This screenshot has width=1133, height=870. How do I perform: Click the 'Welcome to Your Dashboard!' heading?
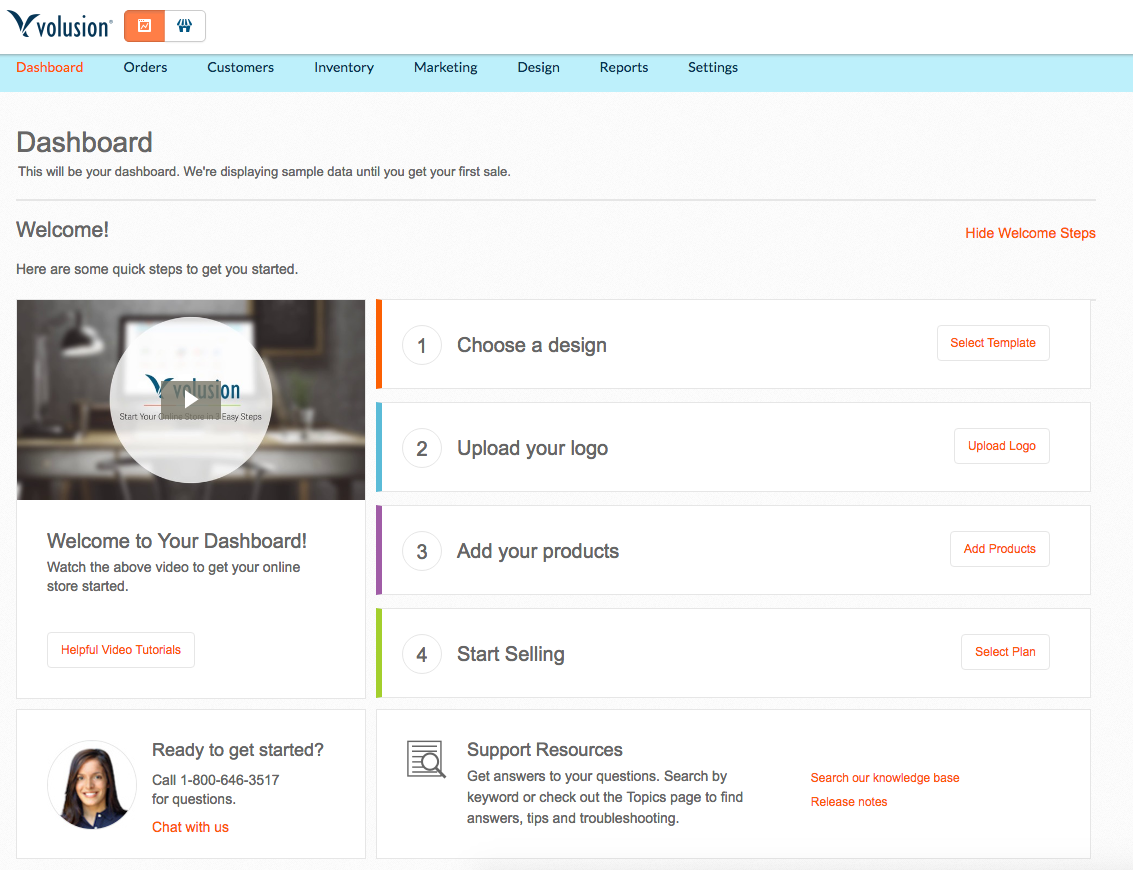coord(177,541)
